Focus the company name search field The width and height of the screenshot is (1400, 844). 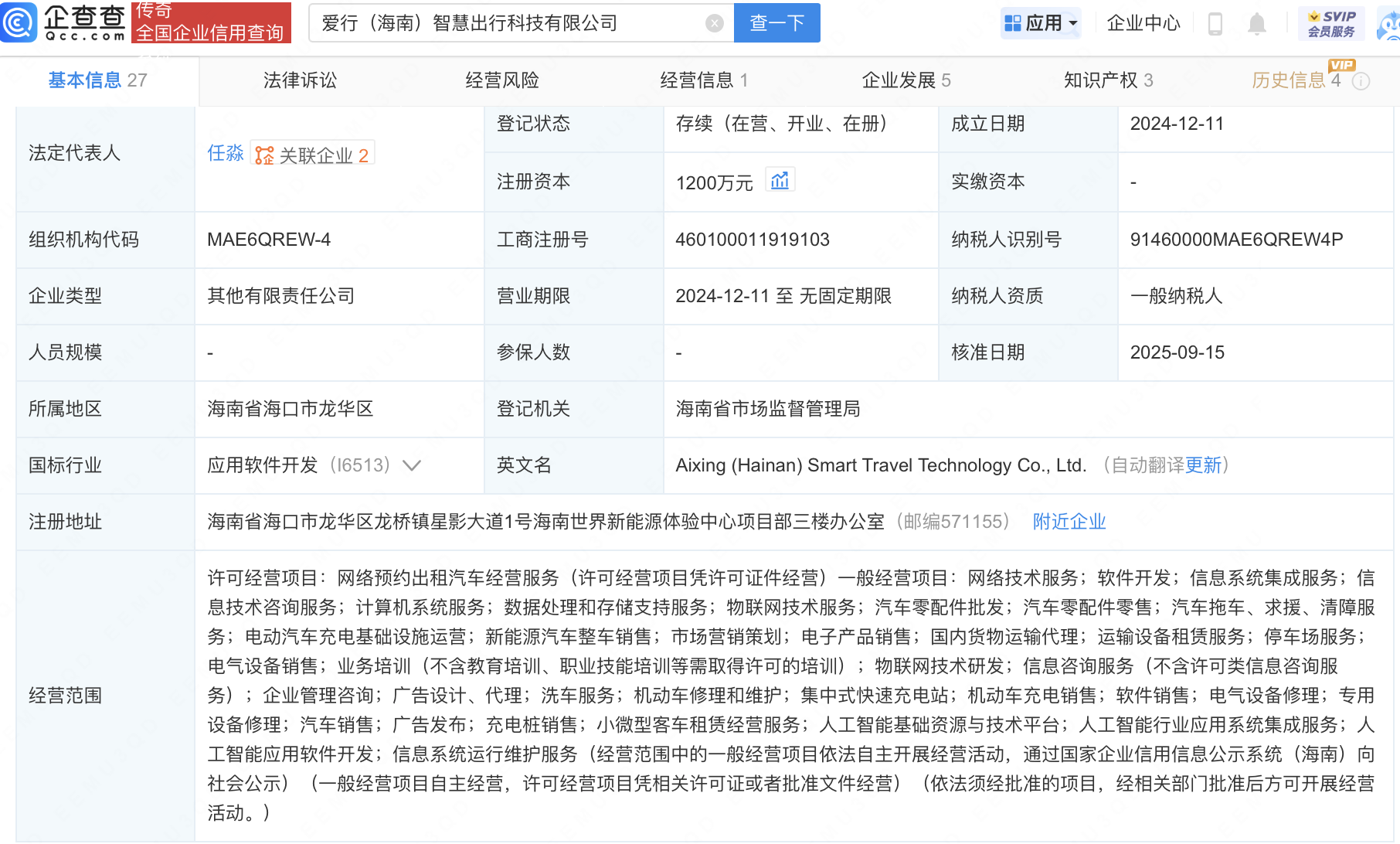click(510, 23)
